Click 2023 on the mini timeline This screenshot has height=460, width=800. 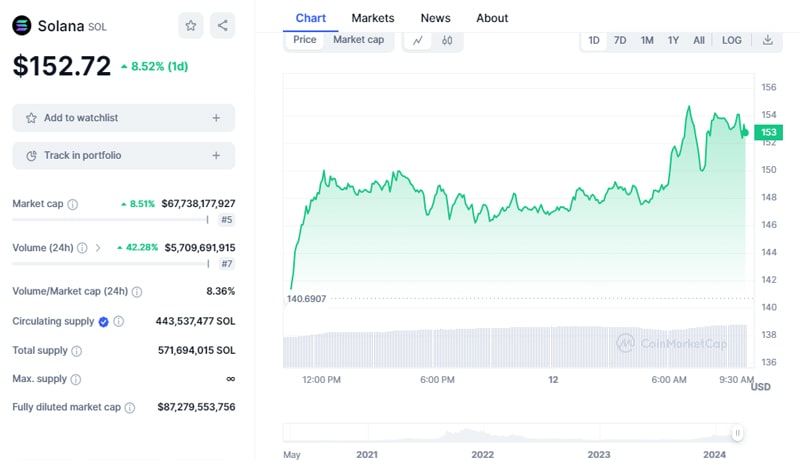(599, 454)
